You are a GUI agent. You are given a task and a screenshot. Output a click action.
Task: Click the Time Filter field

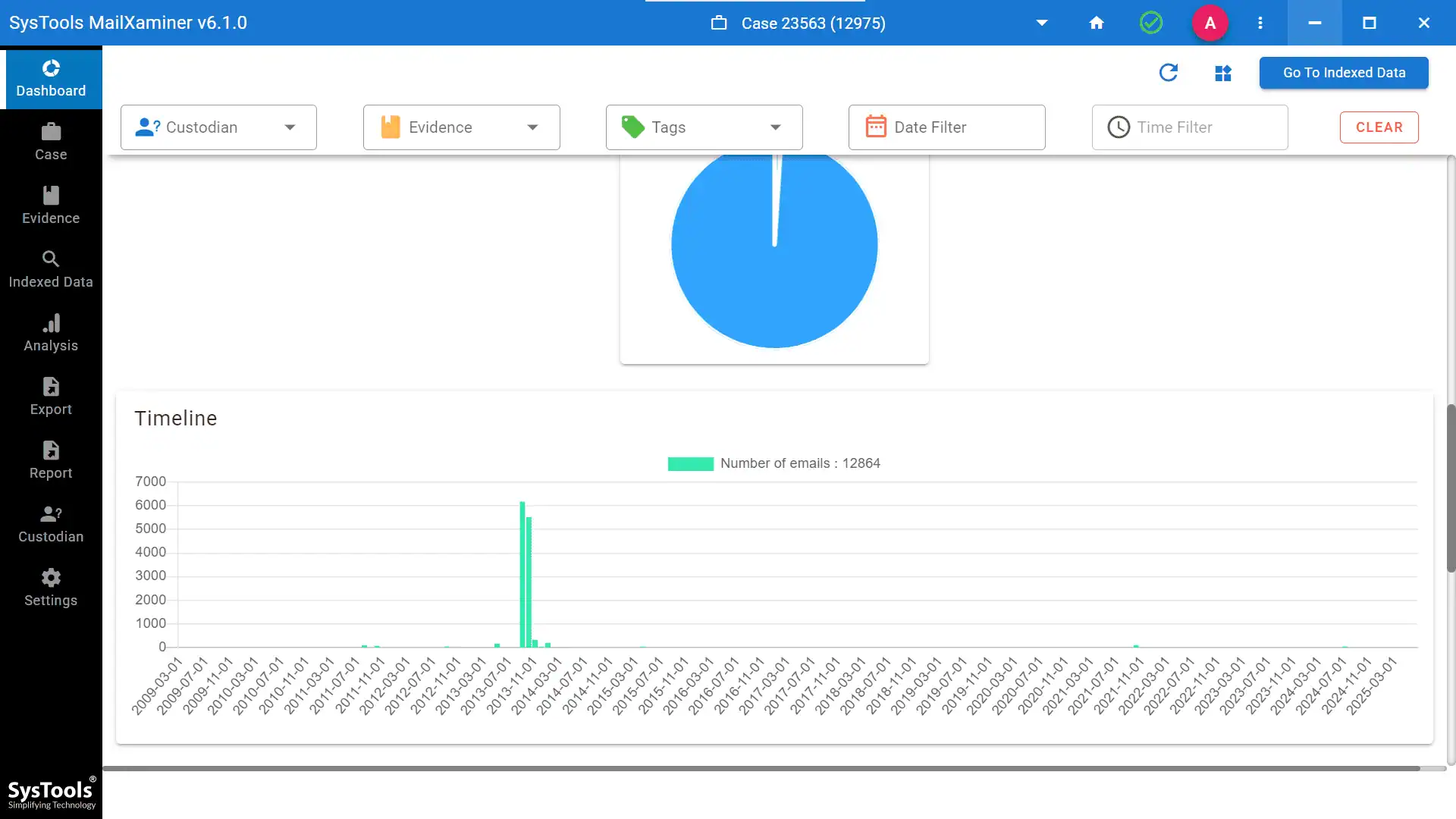click(x=1190, y=127)
